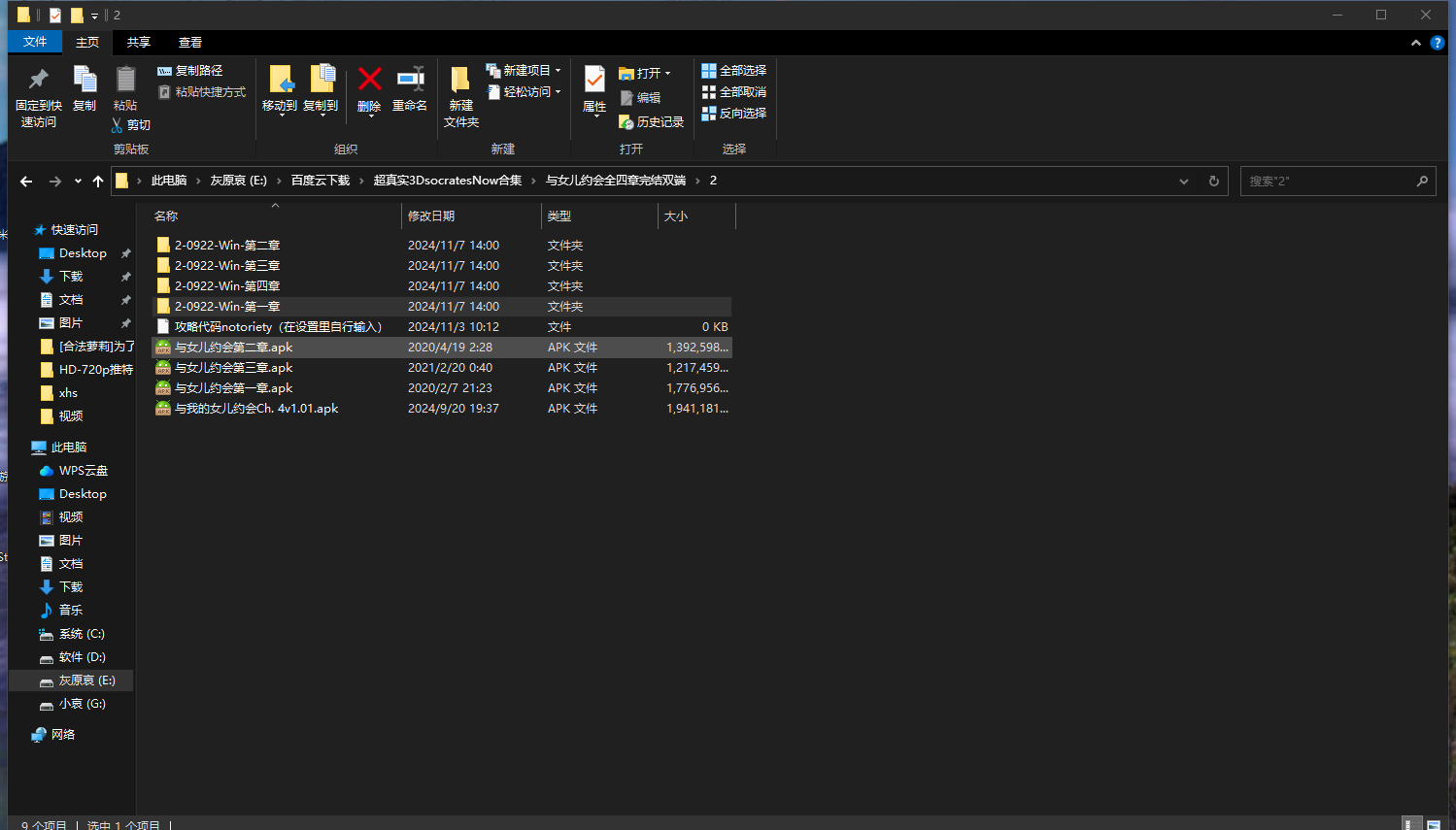Select 与女儿约会第三章.apk
The height and width of the screenshot is (830, 1456).
click(442, 368)
